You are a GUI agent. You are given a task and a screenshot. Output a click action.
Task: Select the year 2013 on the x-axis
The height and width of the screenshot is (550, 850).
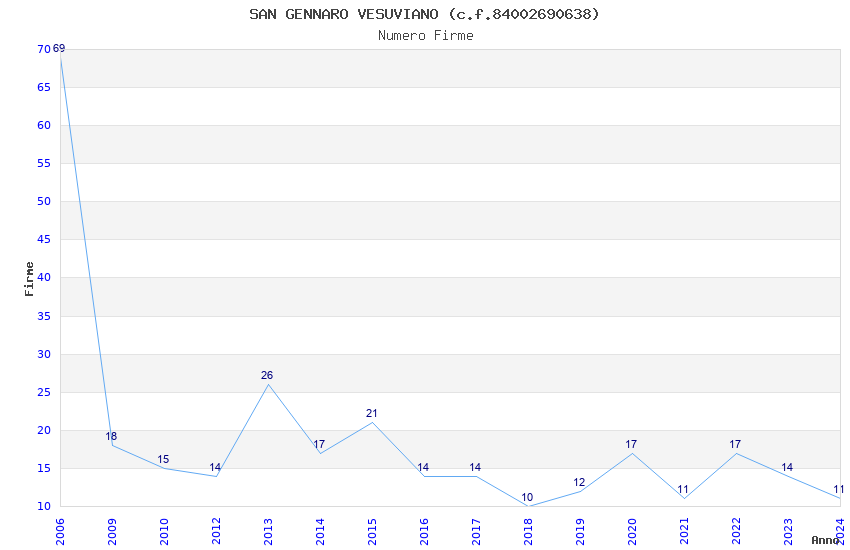point(268,531)
